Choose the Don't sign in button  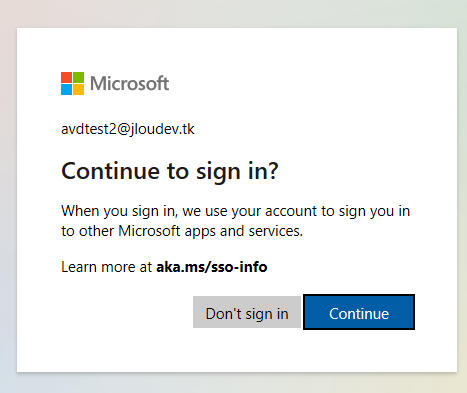click(x=247, y=312)
